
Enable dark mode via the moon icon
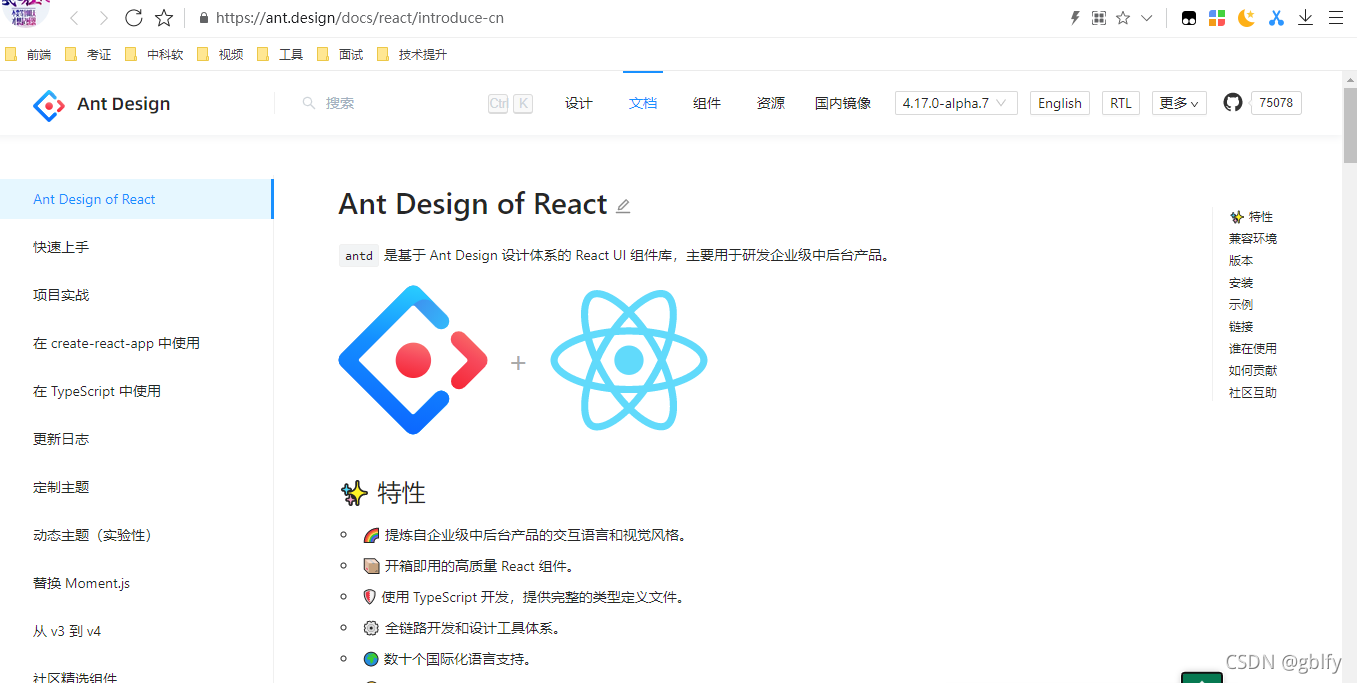(x=1246, y=17)
